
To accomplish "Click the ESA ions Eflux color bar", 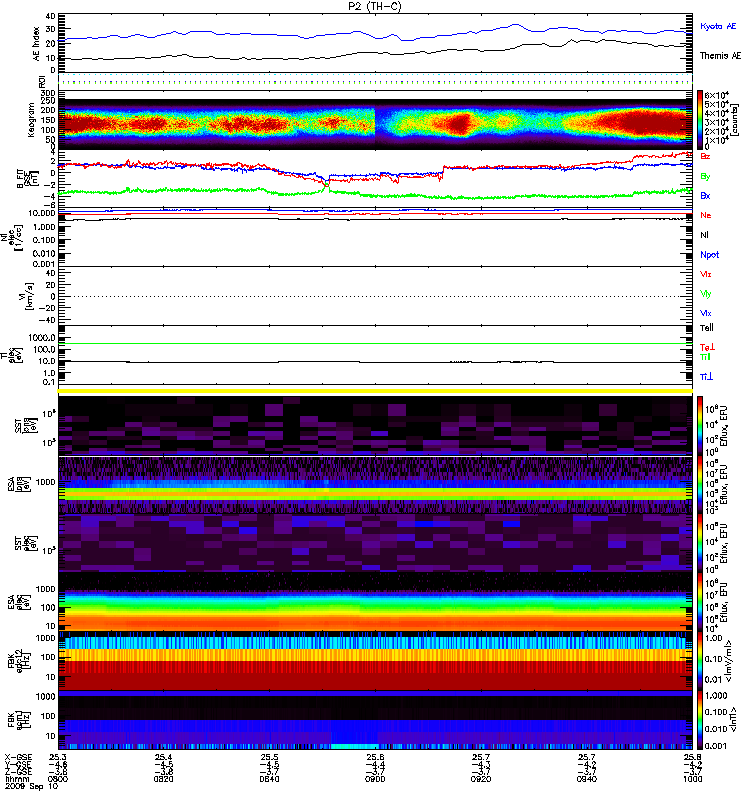I will click(699, 484).
